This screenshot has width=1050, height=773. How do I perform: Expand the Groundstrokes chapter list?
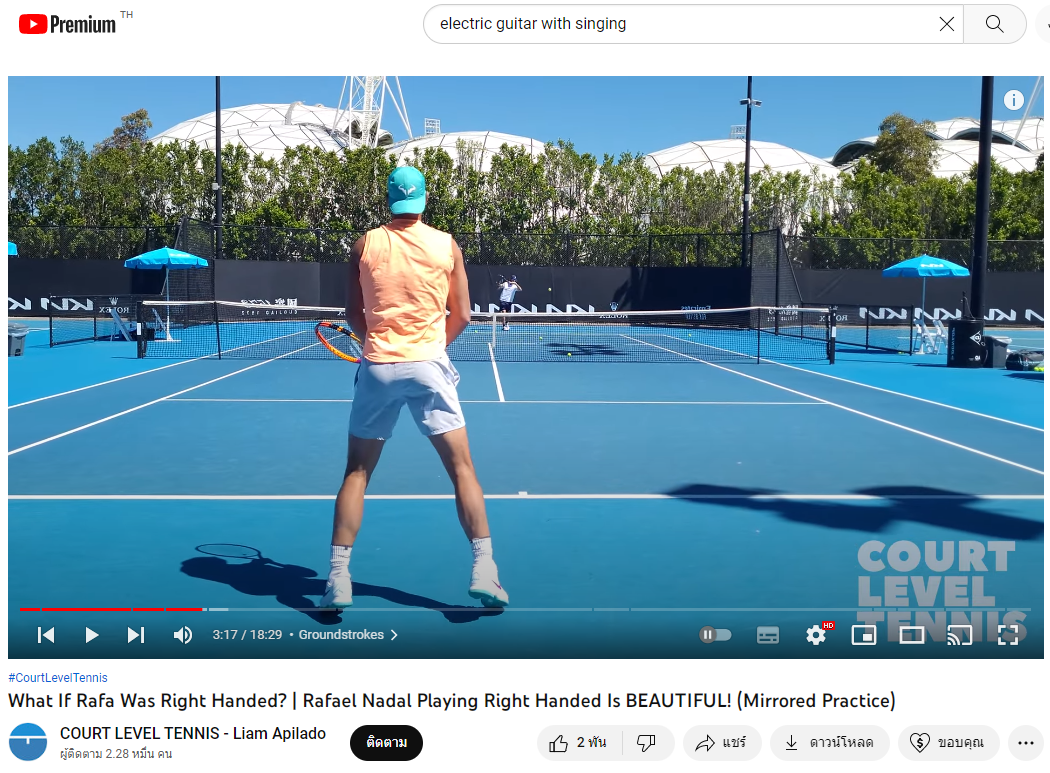click(x=348, y=634)
